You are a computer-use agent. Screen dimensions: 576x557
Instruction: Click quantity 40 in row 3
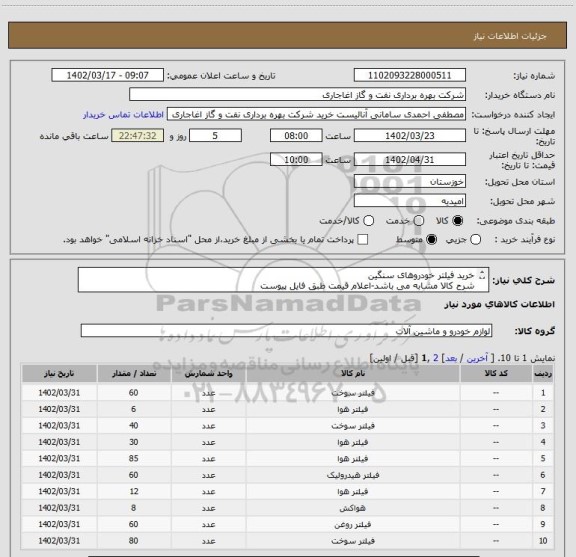tap(134, 426)
